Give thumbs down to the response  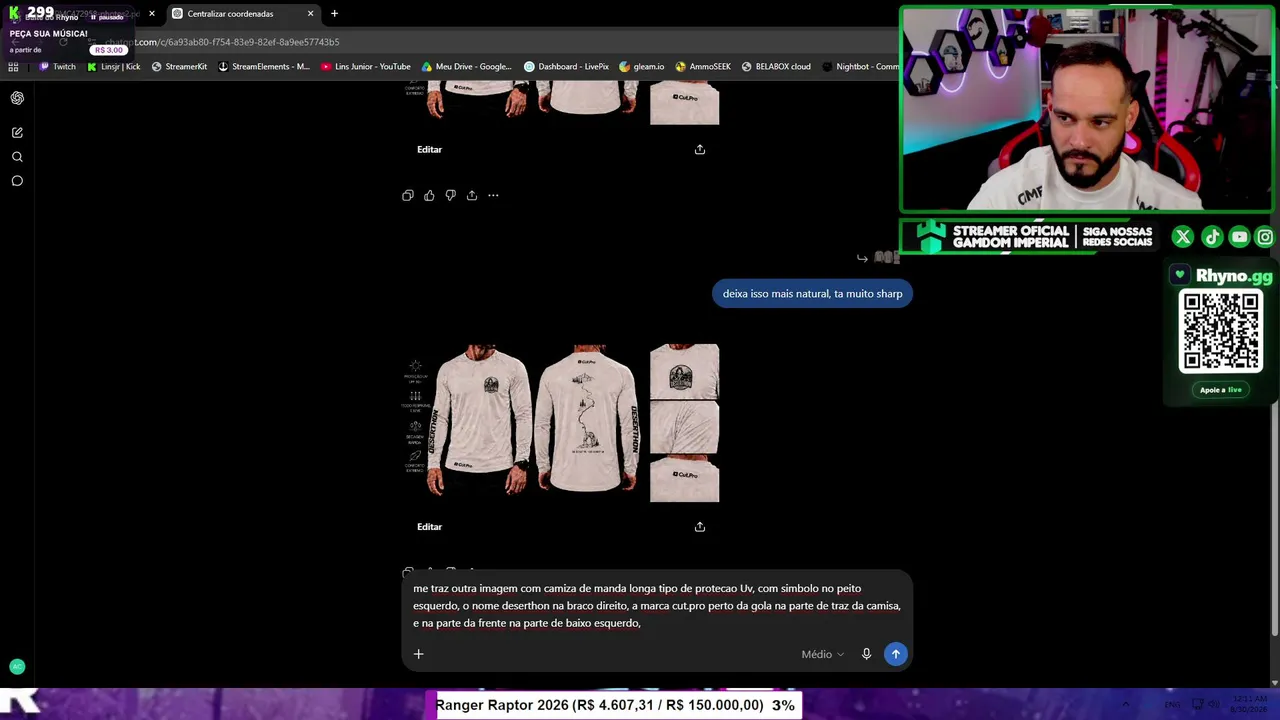click(x=450, y=195)
